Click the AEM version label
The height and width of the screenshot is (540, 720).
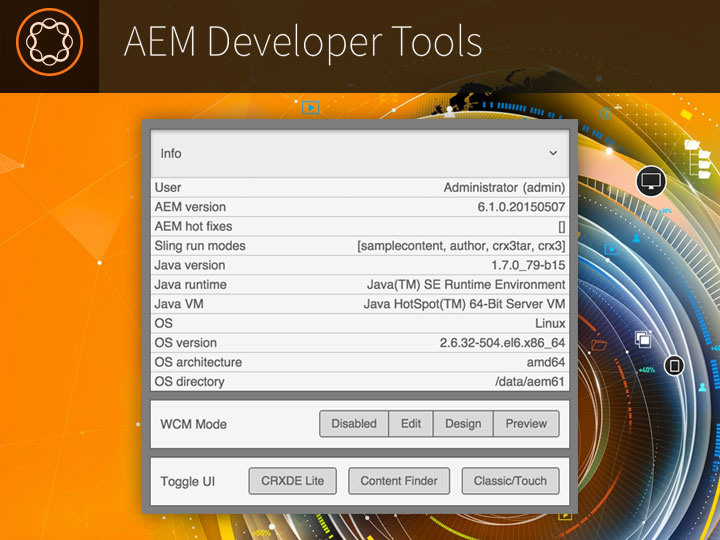190,207
